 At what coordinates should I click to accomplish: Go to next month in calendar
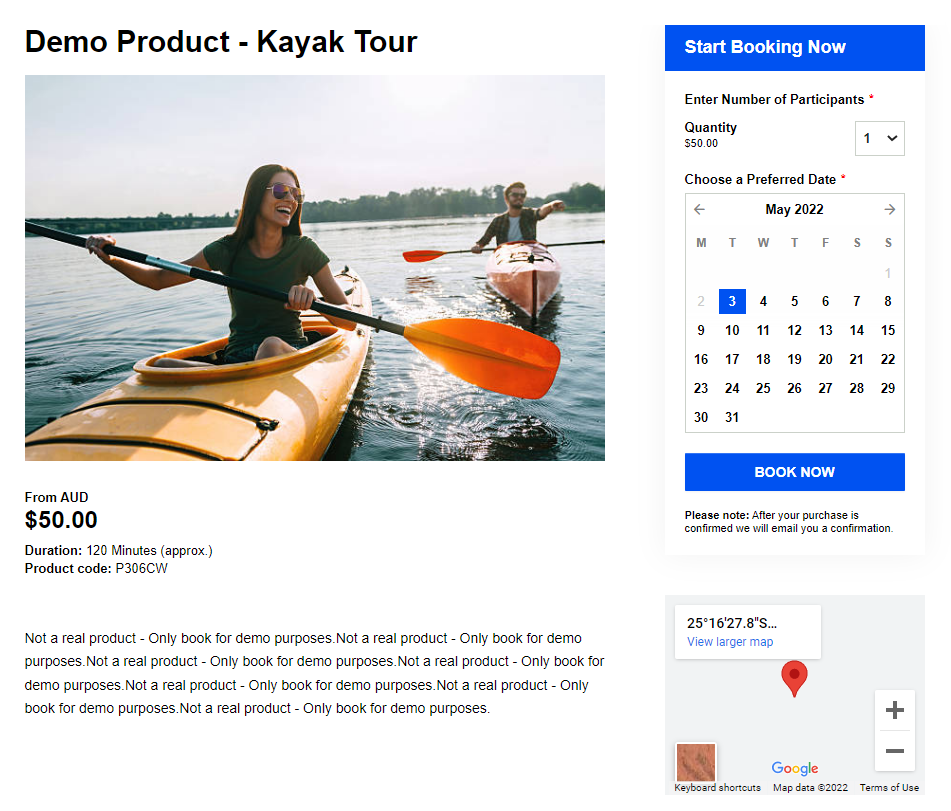click(889, 210)
